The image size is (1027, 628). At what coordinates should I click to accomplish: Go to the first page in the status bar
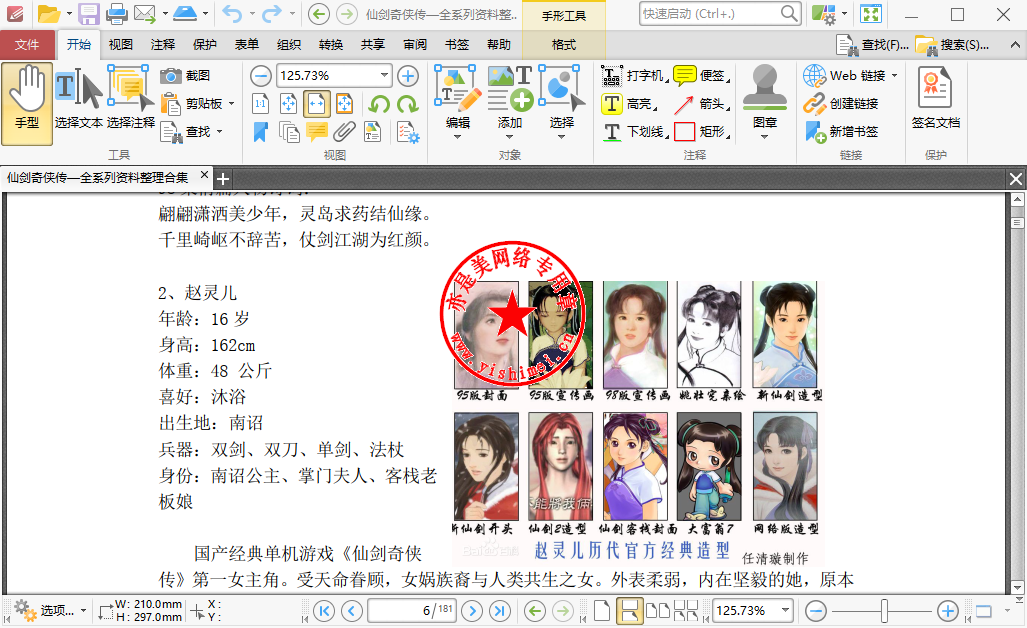click(x=324, y=611)
